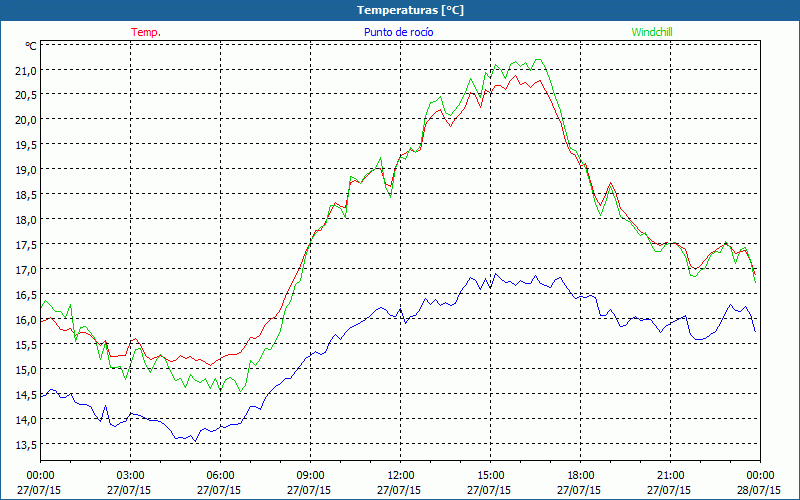
Task: Click the Temperaturas [°C] chart title
Action: [411, 9]
